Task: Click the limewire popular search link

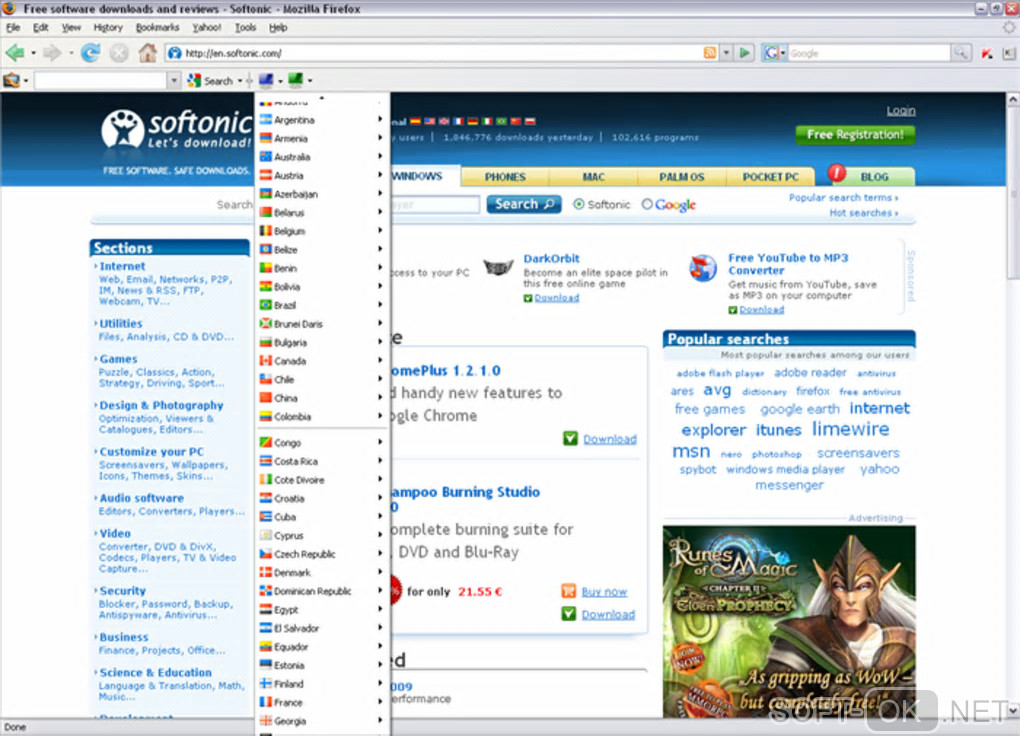Action: tap(850, 429)
